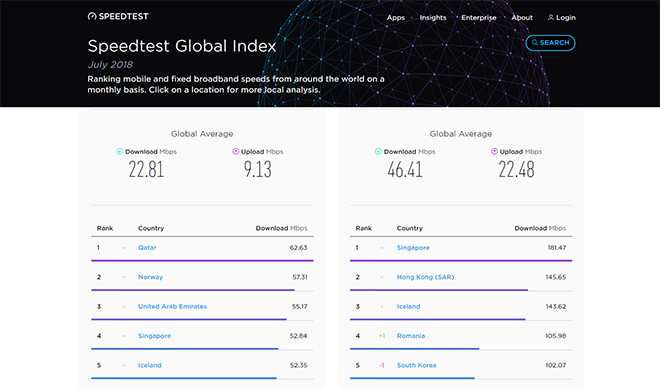660x389 pixels.
Task: Open Singapore in fixed broadband ranking
Action: pyautogui.click(x=413, y=248)
